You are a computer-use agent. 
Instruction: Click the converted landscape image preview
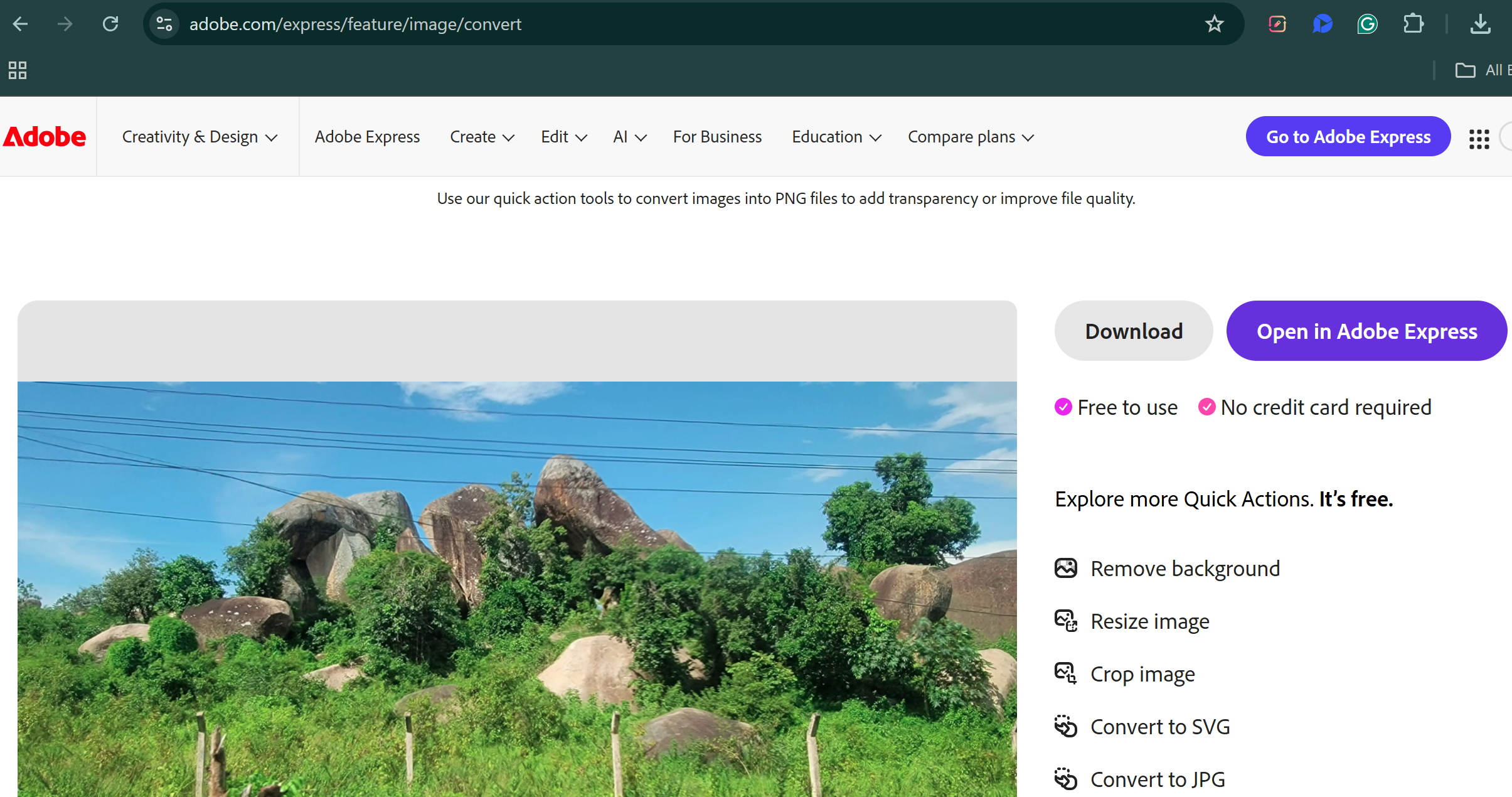[517, 589]
